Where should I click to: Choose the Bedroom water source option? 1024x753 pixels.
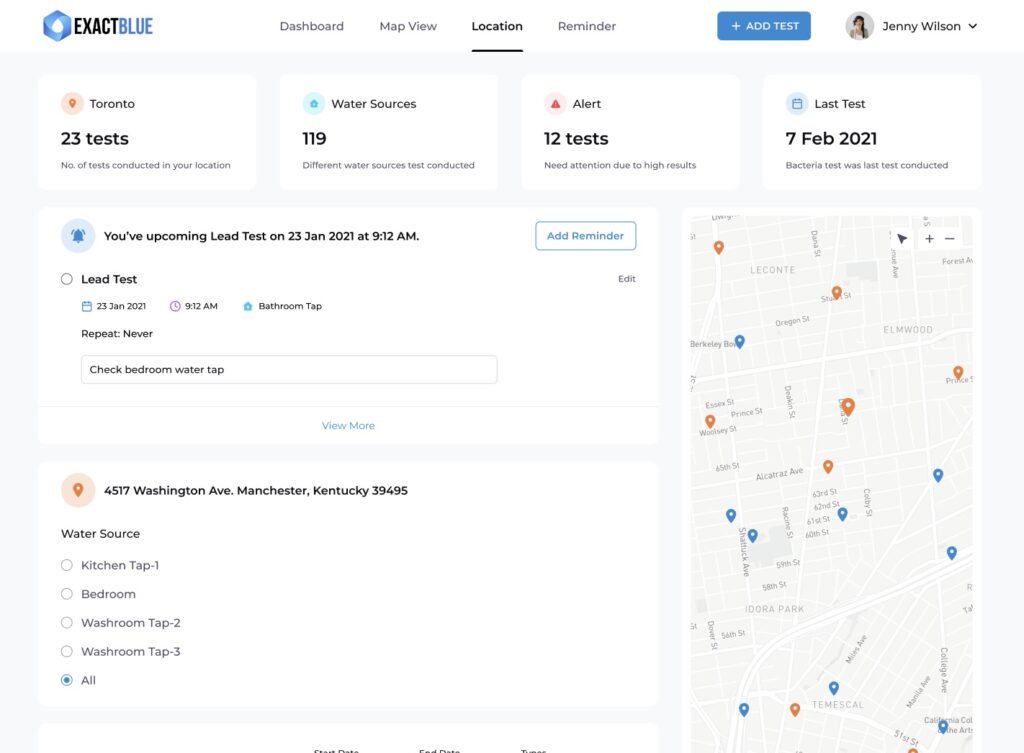coord(67,594)
